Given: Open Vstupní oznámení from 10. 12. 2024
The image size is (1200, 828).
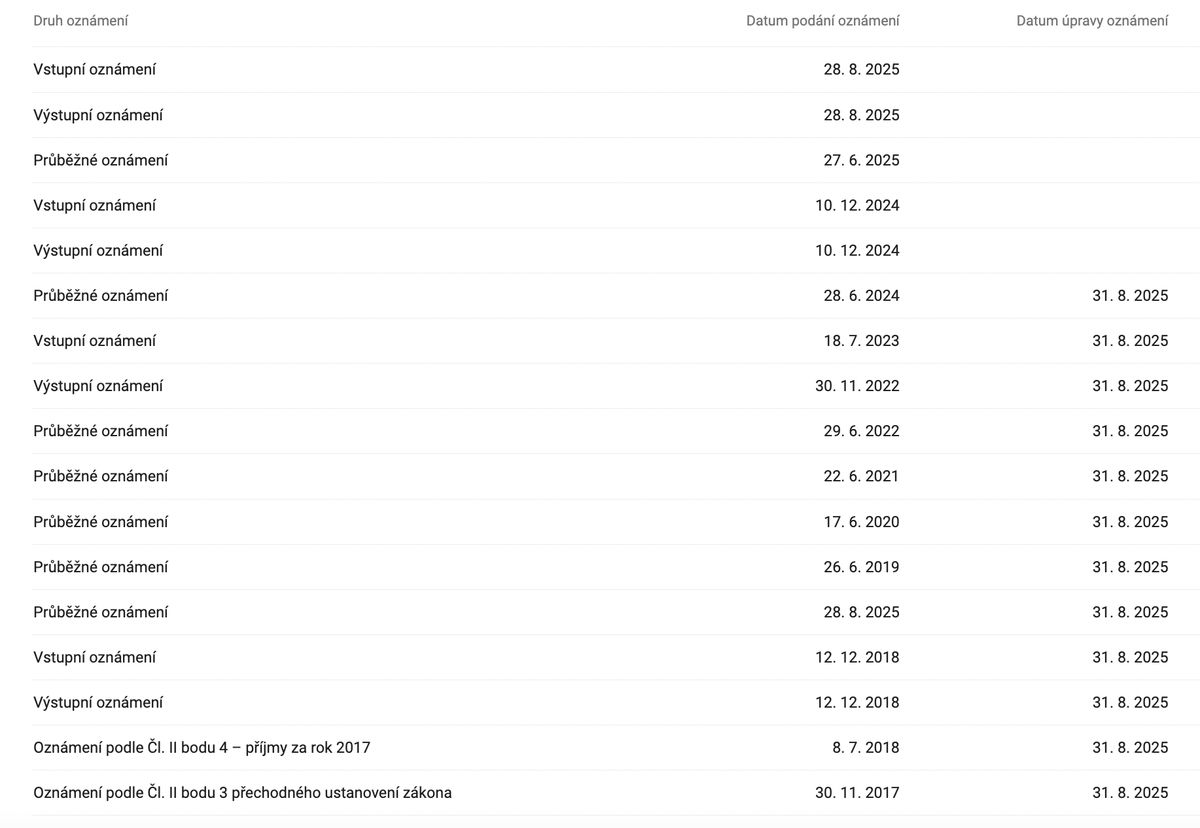Looking at the screenshot, I should (x=95, y=205).
